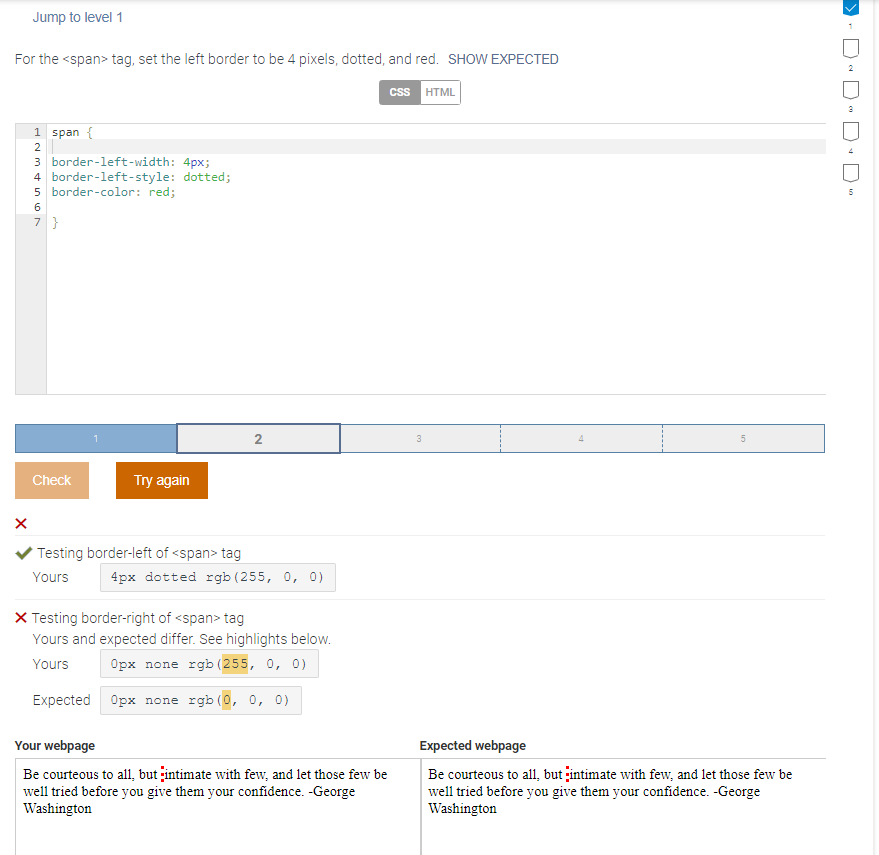The width and height of the screenshot is (879, 855).
Task: Click the border-color: red code line
Action: tap(114, 192)
